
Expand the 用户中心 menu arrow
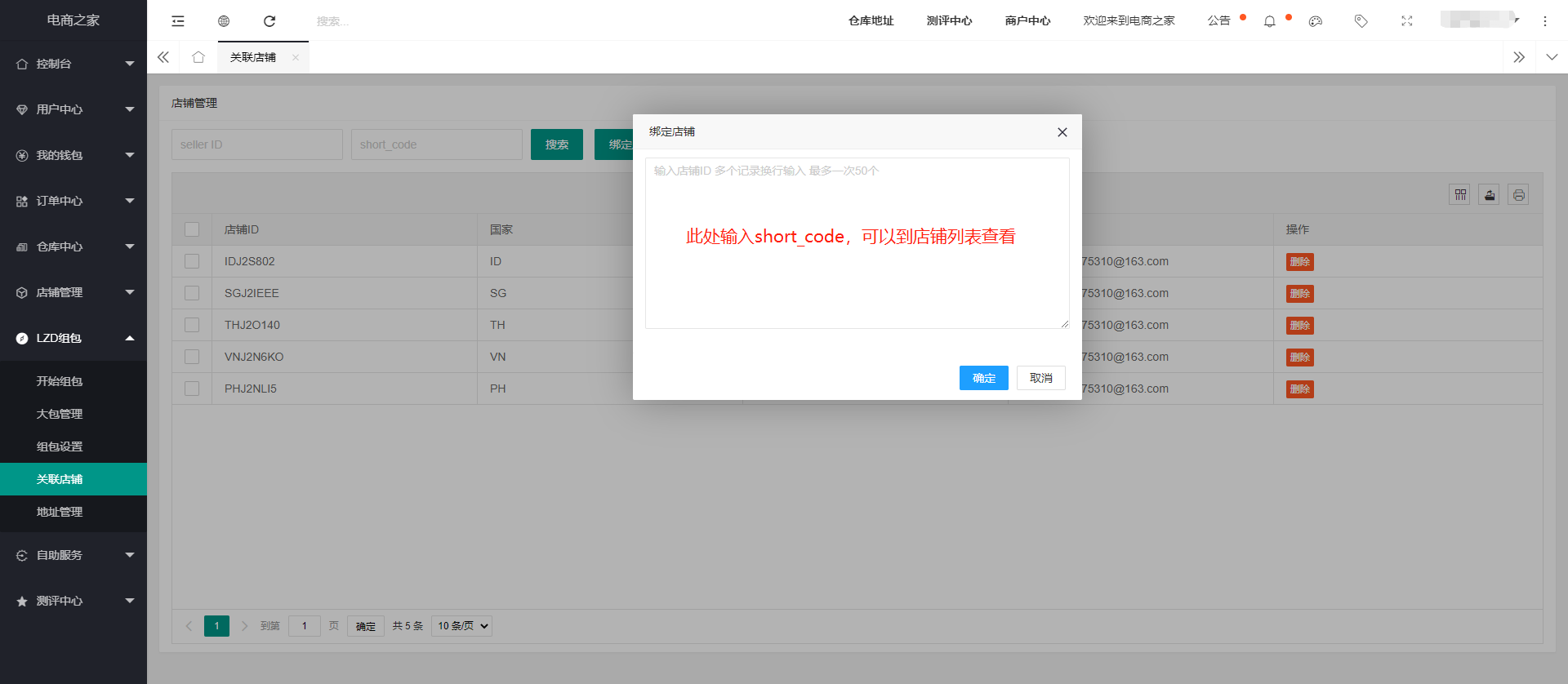(x=130, y=109)
